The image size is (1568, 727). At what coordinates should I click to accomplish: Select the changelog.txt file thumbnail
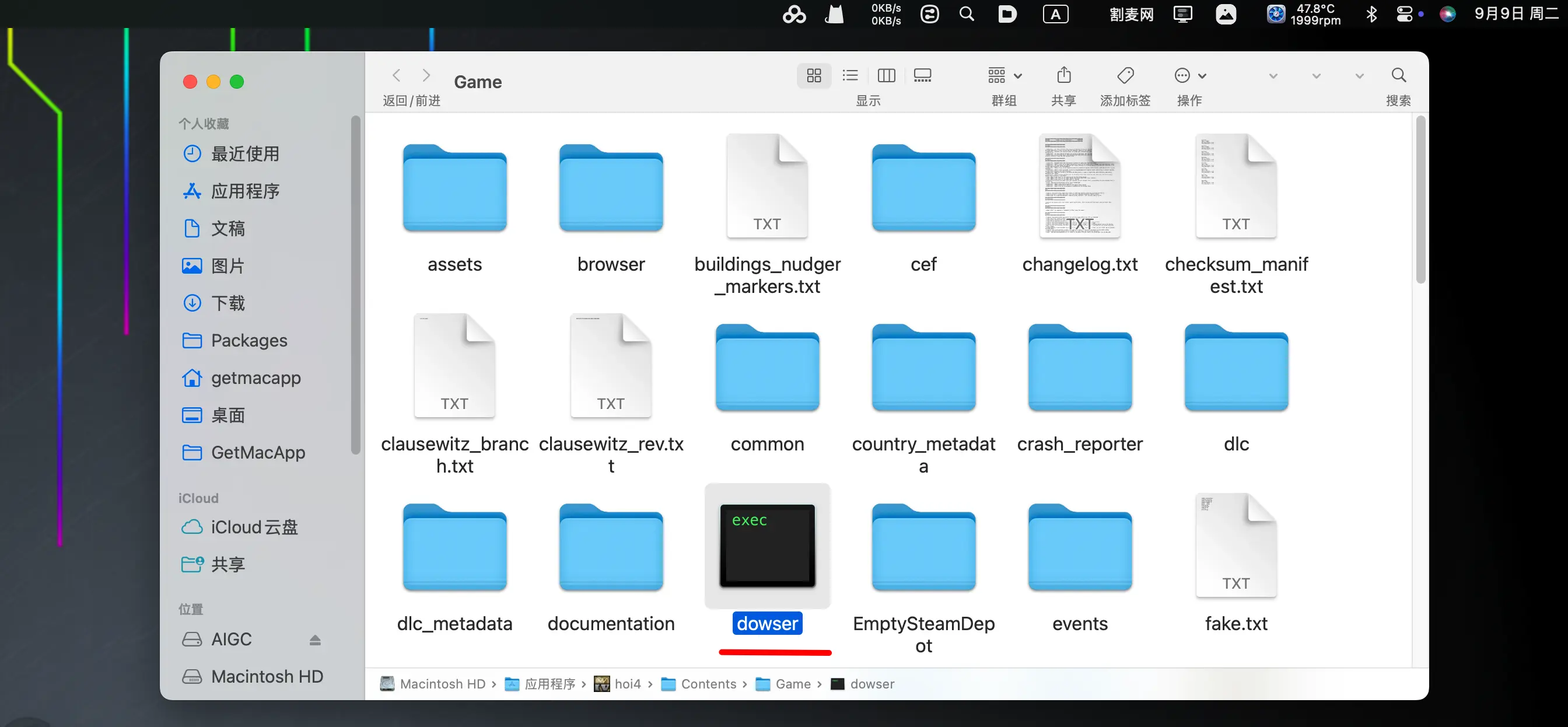coord(1079,186)
